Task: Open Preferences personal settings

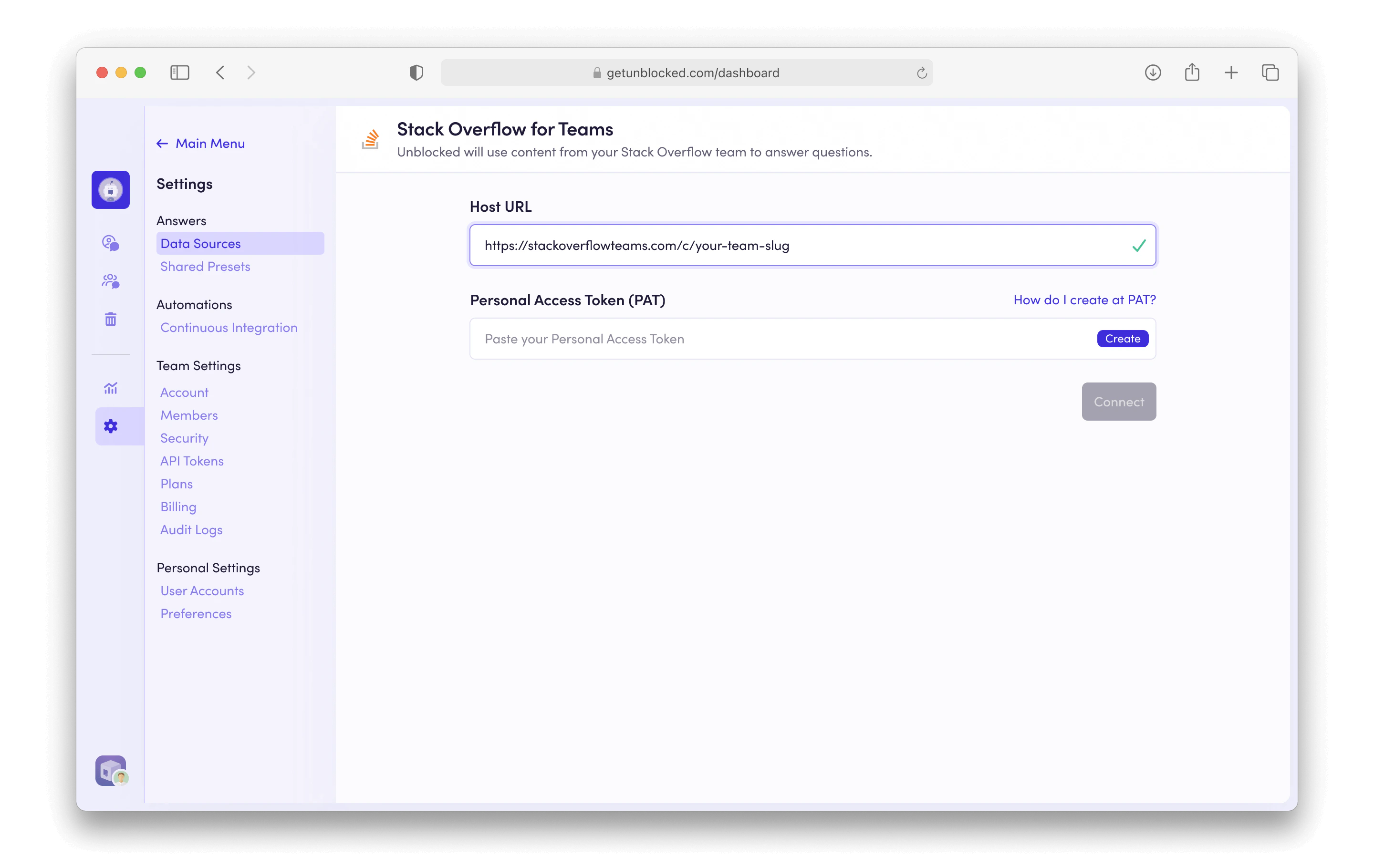Action: click(196, 614)
